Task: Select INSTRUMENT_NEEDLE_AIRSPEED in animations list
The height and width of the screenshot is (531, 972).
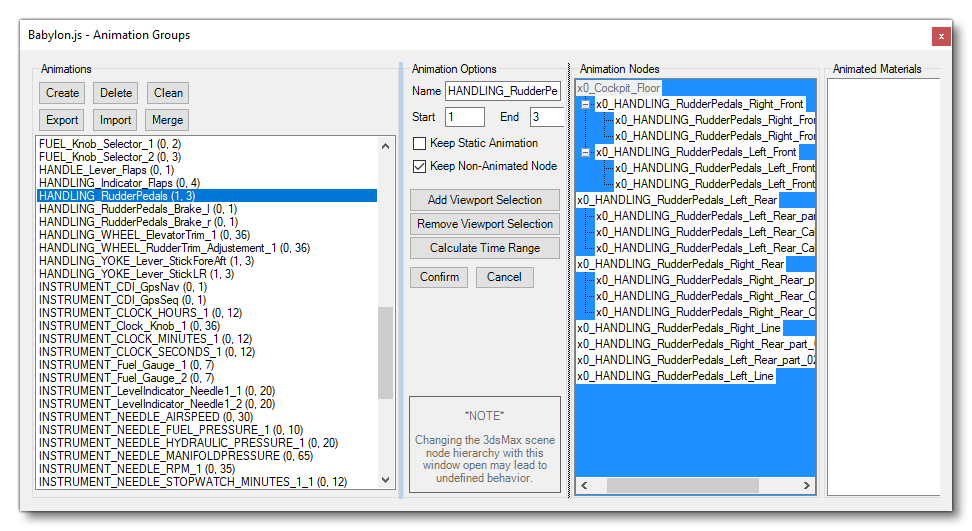Action: 145,417
